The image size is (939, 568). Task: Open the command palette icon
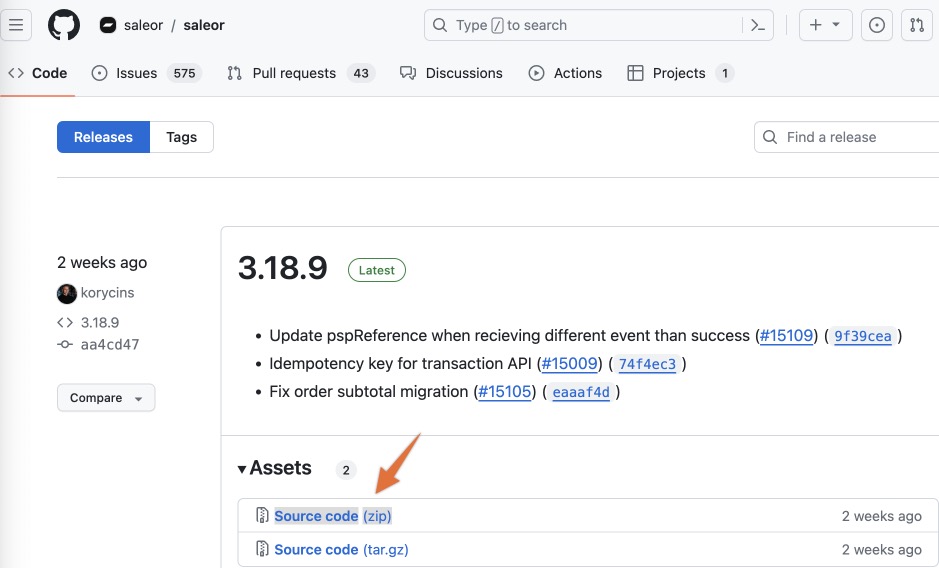coord(758,25)
